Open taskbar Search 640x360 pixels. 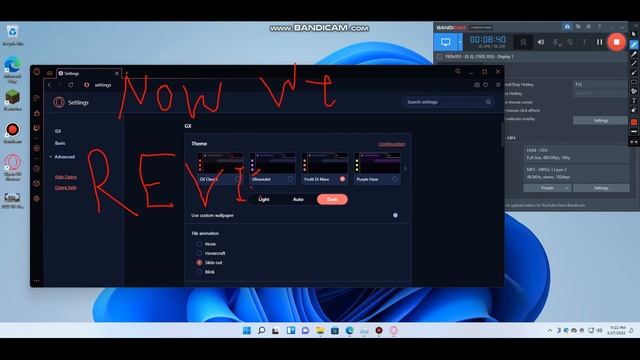[262, 331]
